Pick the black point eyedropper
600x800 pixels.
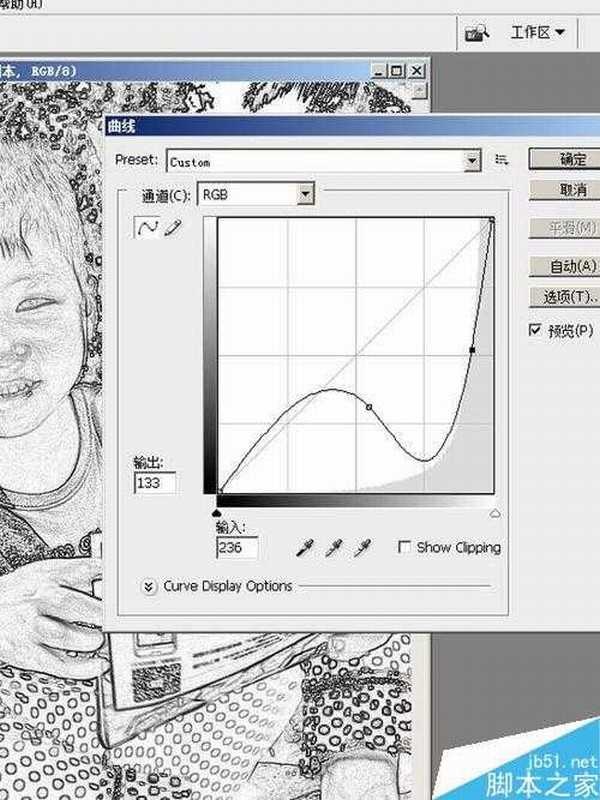tap(306, 548)
